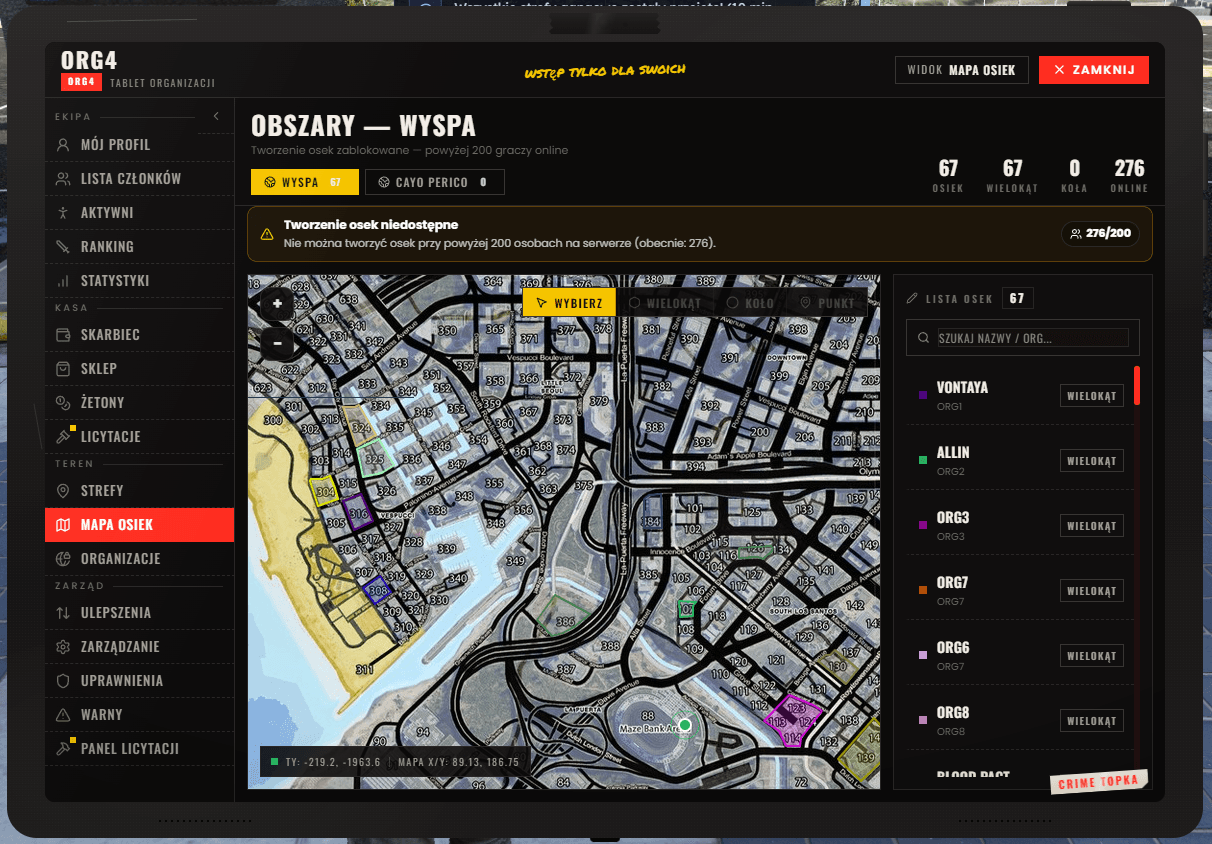Open Uprawnienia permissions page
This screenshot has width=1212, height=844.
click(x=139, y=681)
